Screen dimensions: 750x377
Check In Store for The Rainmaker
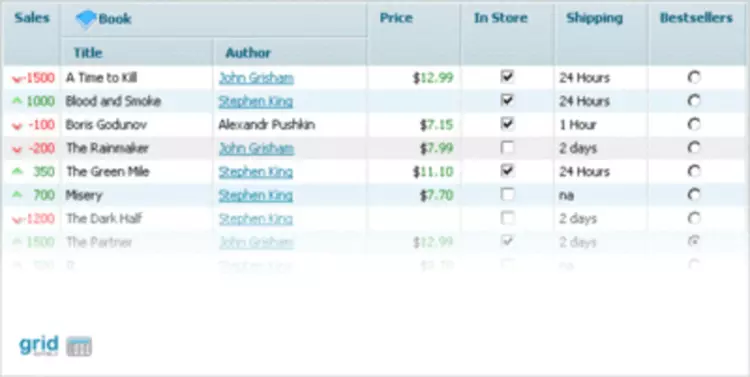[x=507, y=147]
